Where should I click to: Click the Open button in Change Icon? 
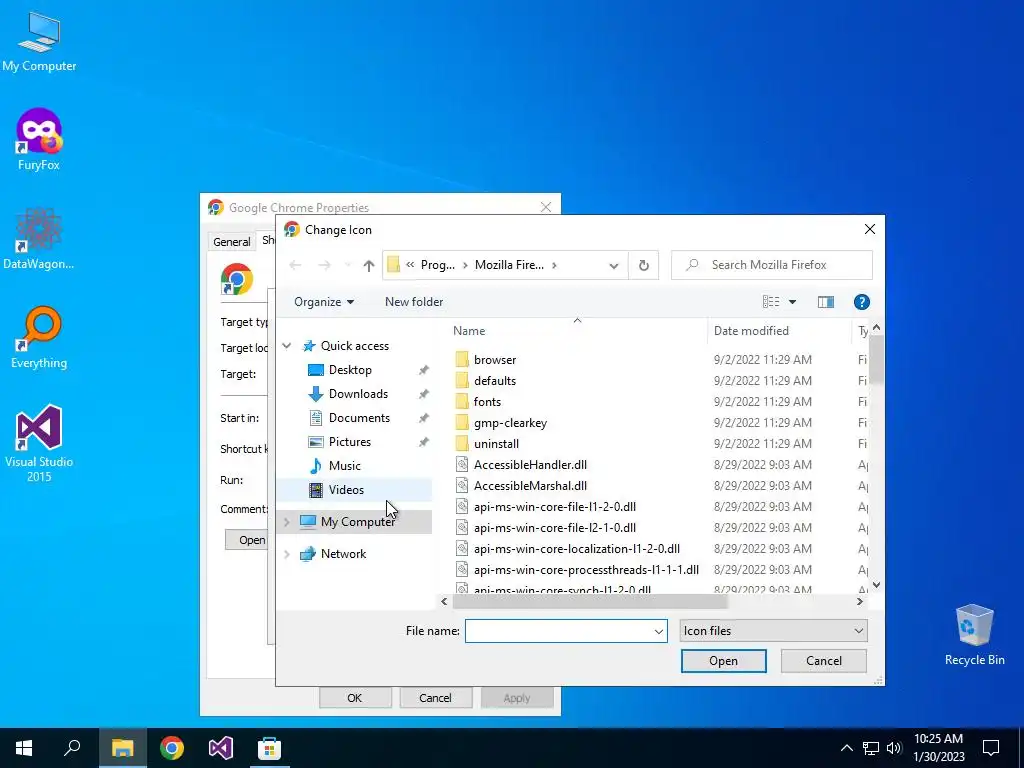pos(724,661)
